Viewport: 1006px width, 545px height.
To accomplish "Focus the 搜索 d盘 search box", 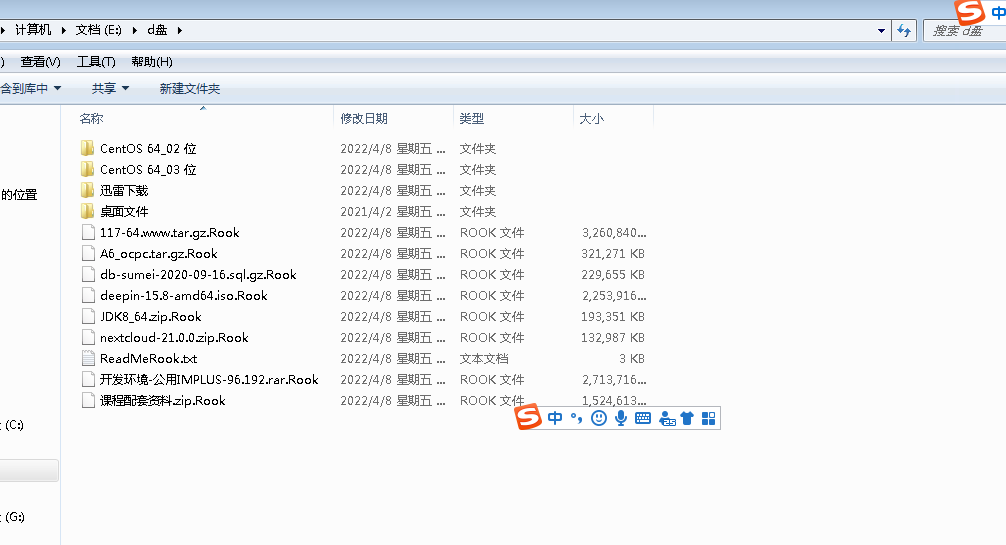I will [964, 30].
